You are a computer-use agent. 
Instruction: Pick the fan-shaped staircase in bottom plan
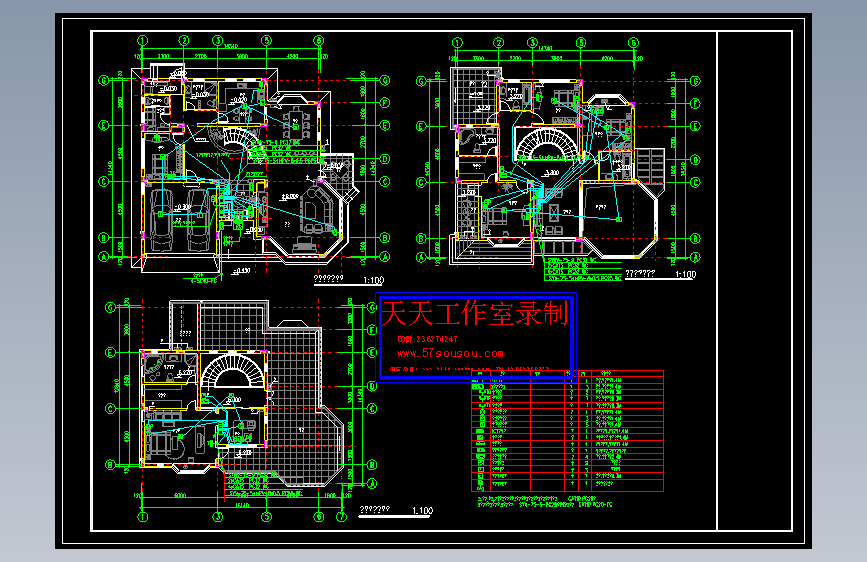click(232, 371)
